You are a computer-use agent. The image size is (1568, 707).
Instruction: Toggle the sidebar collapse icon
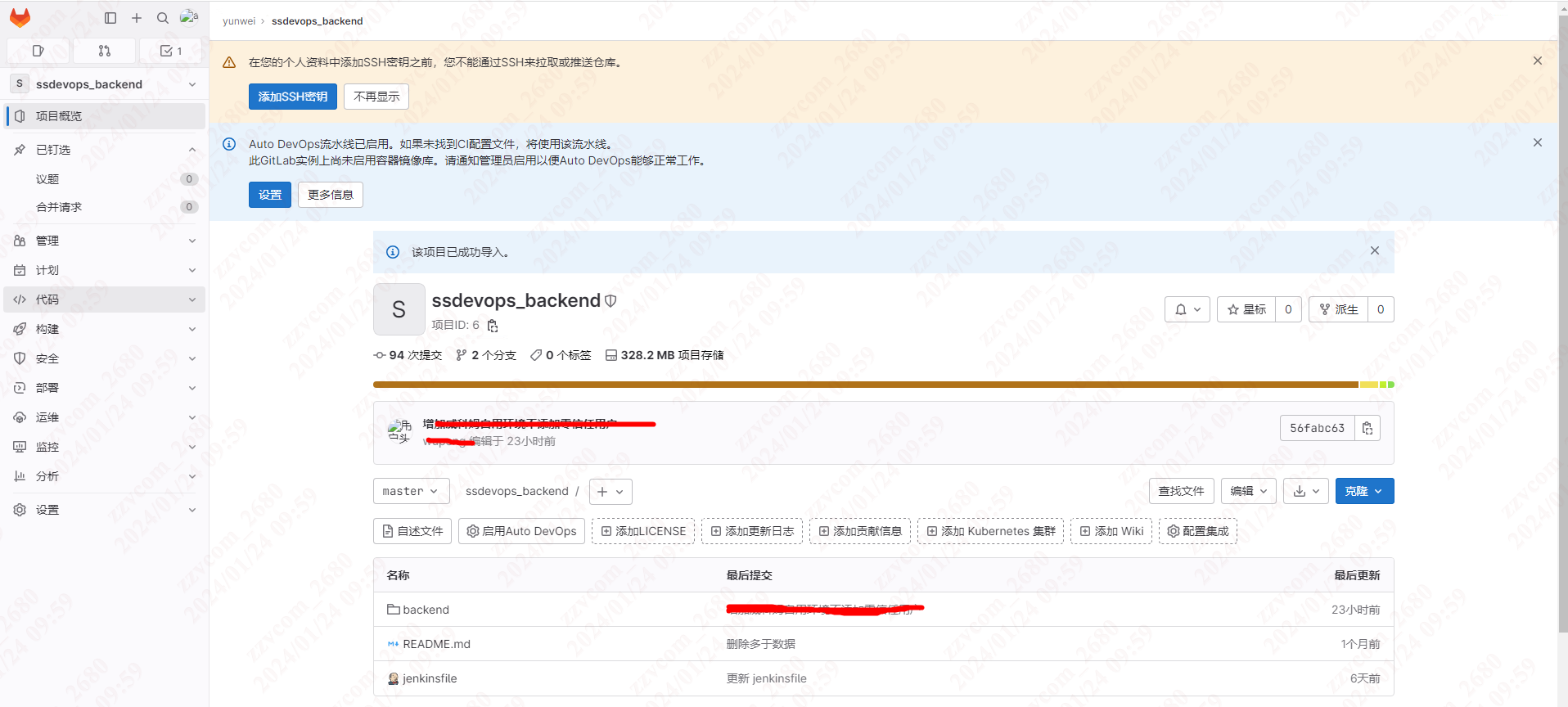pyautogui.click(x=110, y=18)
